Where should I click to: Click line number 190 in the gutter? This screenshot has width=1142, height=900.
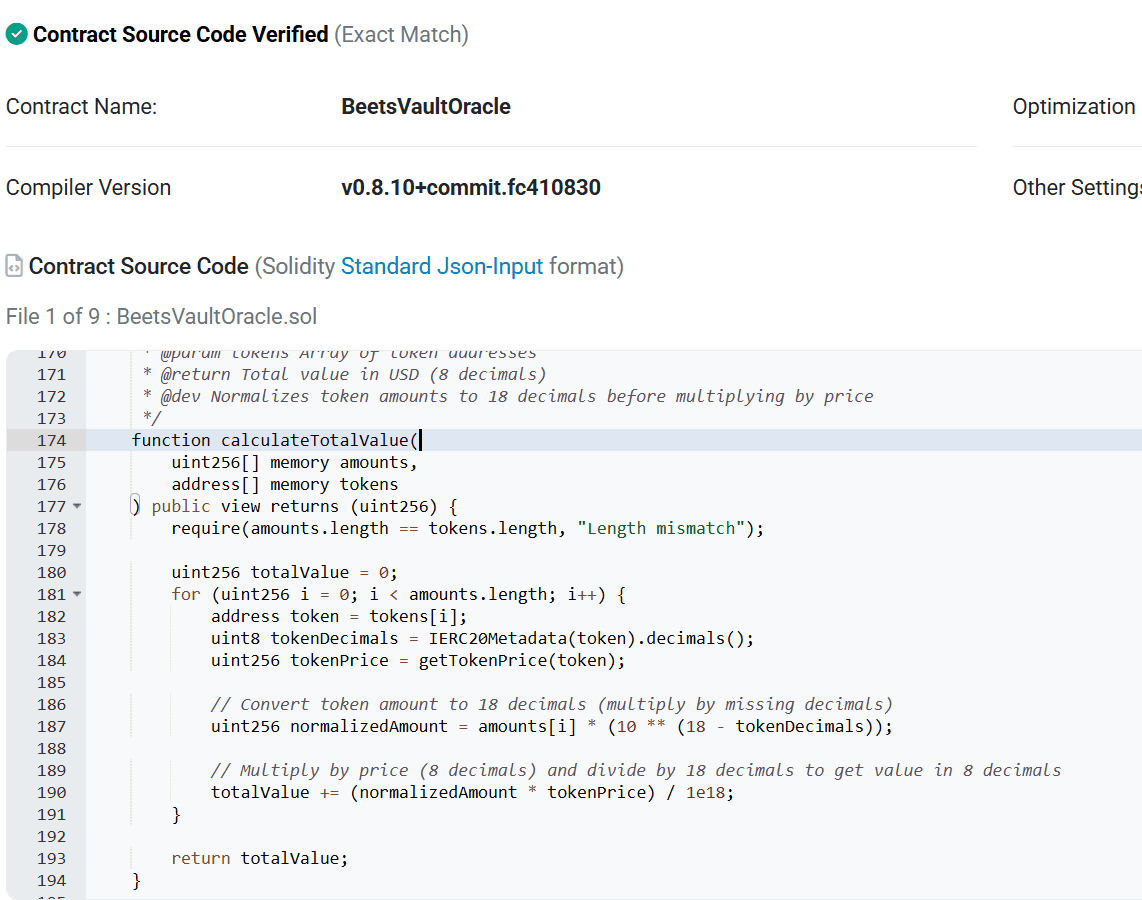pos(50,793)
